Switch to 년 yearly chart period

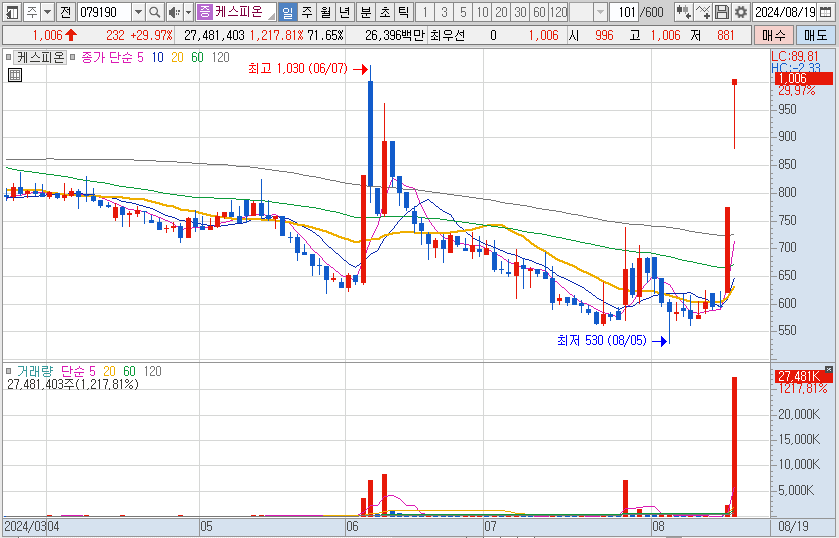pos(344,11)
